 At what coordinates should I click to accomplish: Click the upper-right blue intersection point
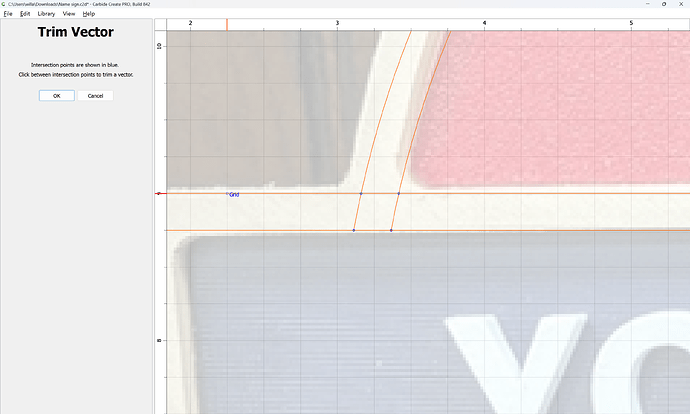pyautogui.click(x=399, y=193)
